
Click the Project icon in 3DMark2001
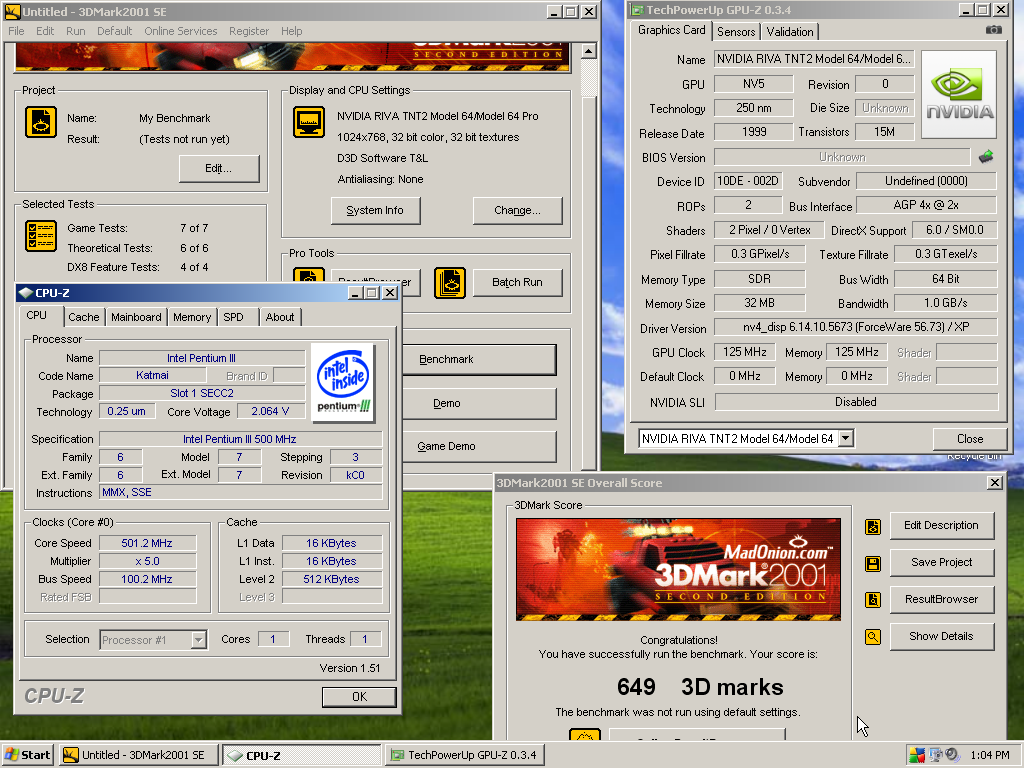pyautogui.click(x=41, y=122)
